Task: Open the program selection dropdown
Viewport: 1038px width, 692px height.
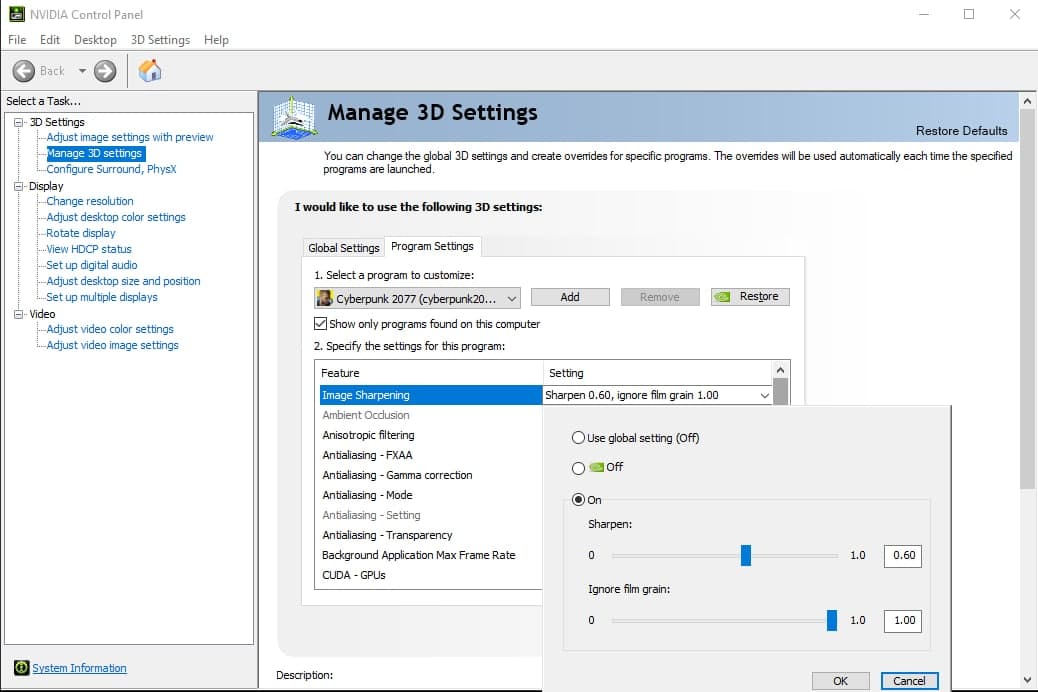Action: (512, 297)
